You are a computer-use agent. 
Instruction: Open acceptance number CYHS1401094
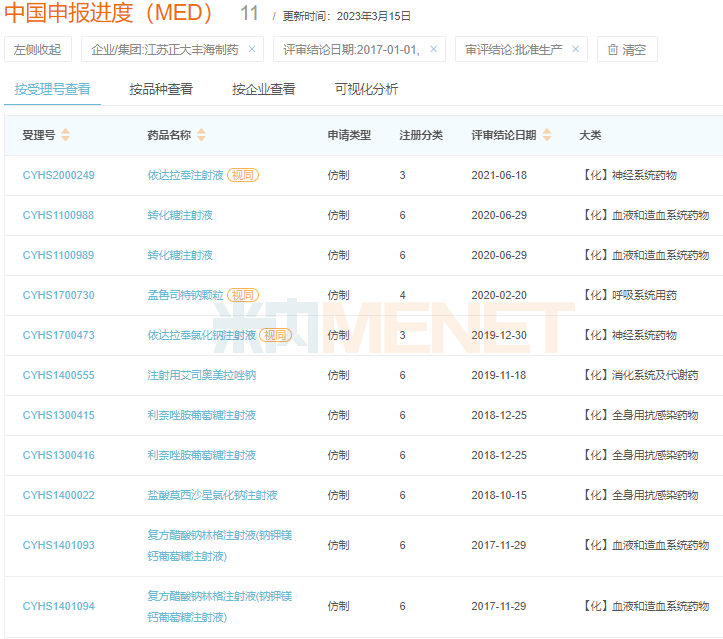point(59,606)
